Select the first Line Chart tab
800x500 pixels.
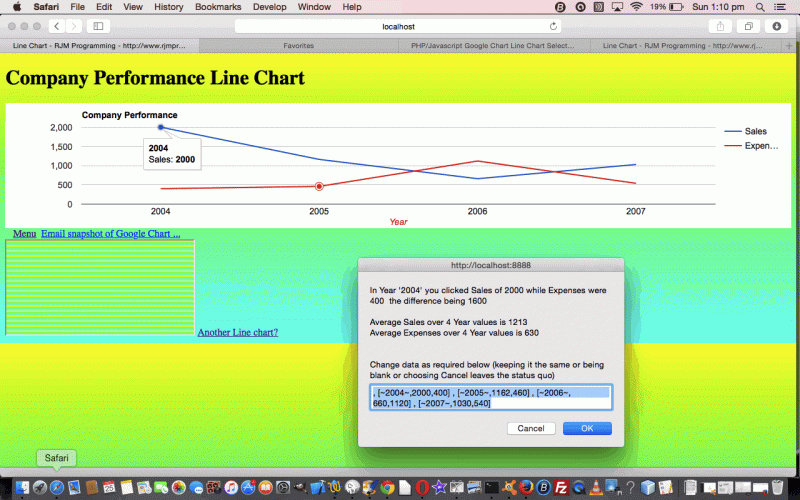pos(99,45)
